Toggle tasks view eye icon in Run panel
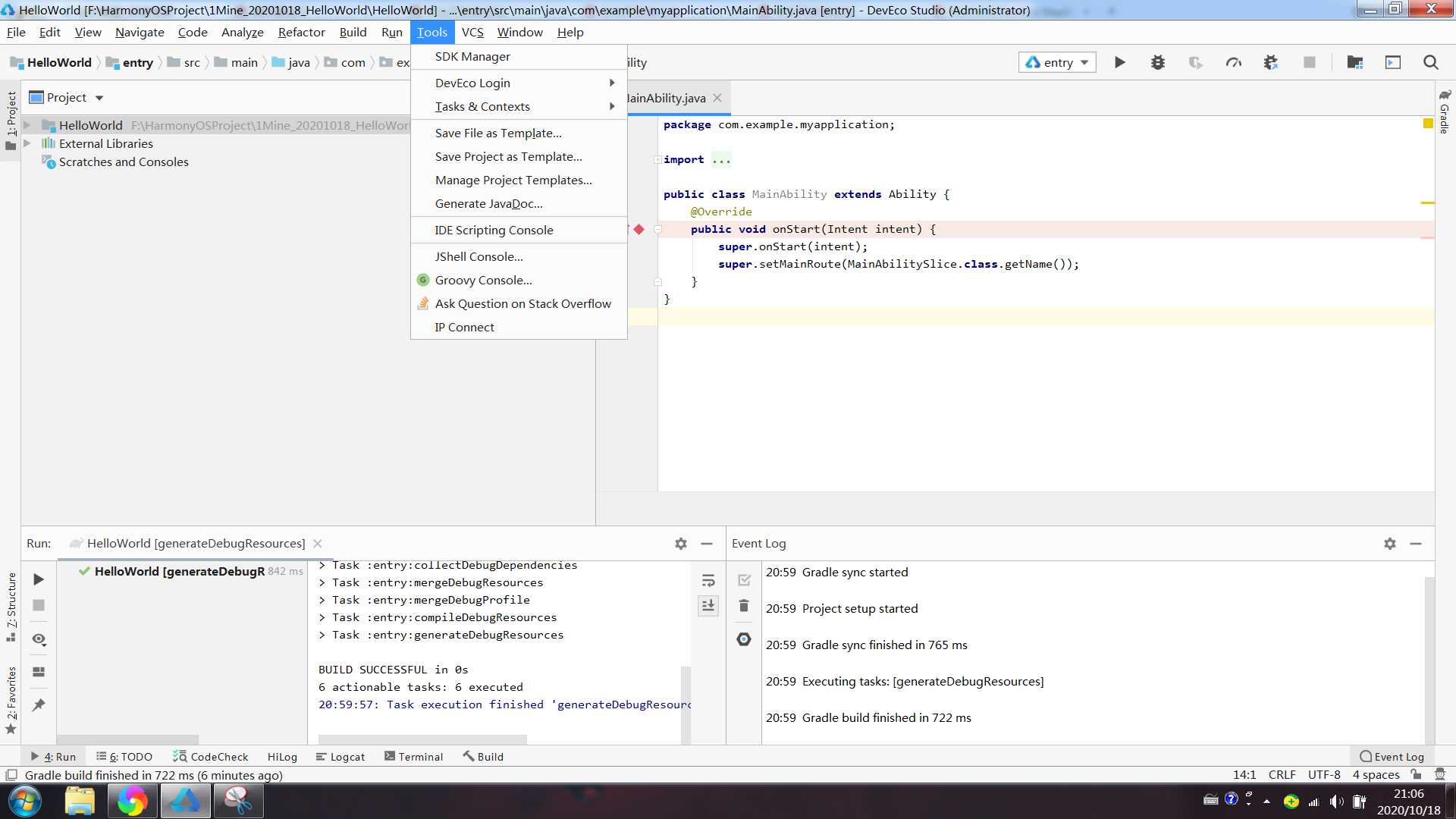 (x=39, y=639)
